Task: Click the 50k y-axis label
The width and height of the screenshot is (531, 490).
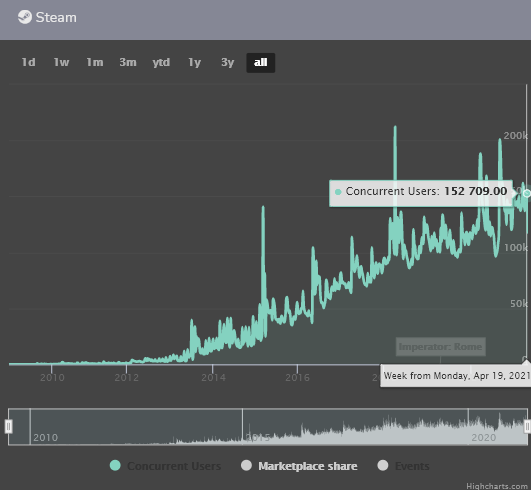Action: click(x=519, y=303)
